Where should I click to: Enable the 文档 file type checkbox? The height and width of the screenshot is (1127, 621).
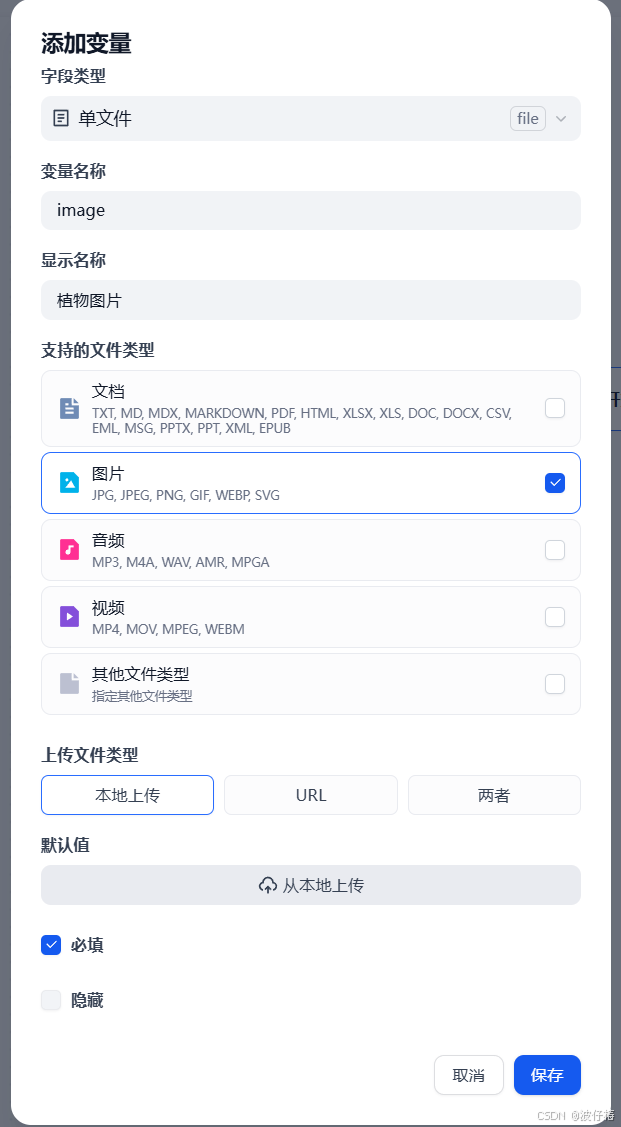pyautogui.click(x=555, y=408)
